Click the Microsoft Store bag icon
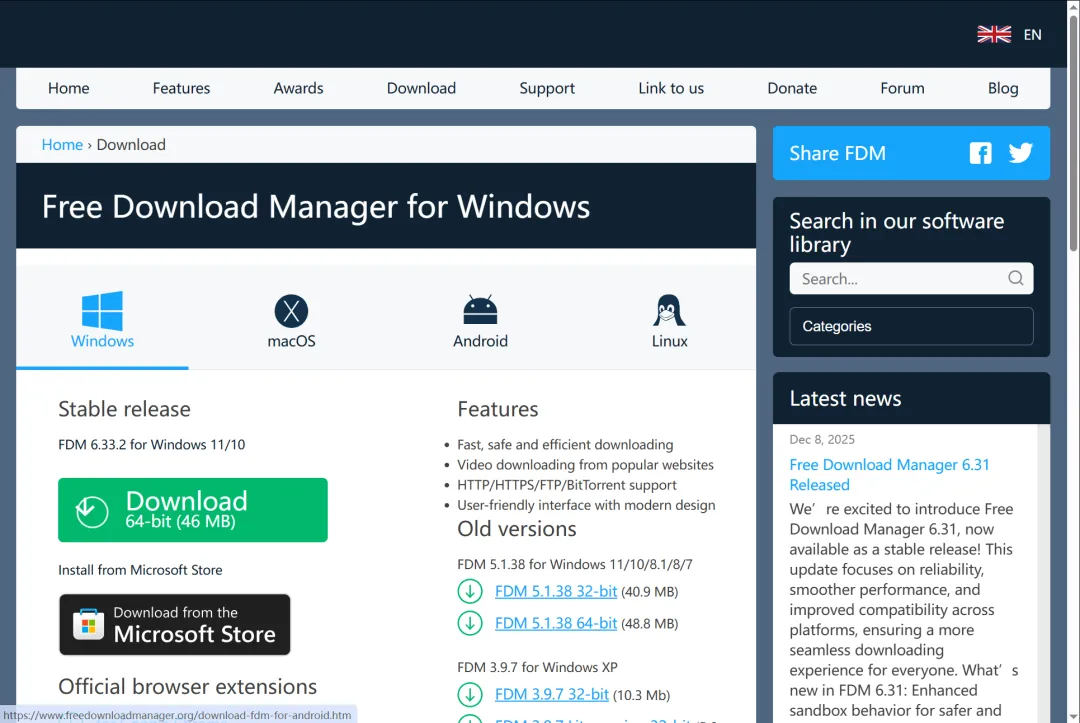The width and height of the screenshot is (1080, 723). coord(88,624)
